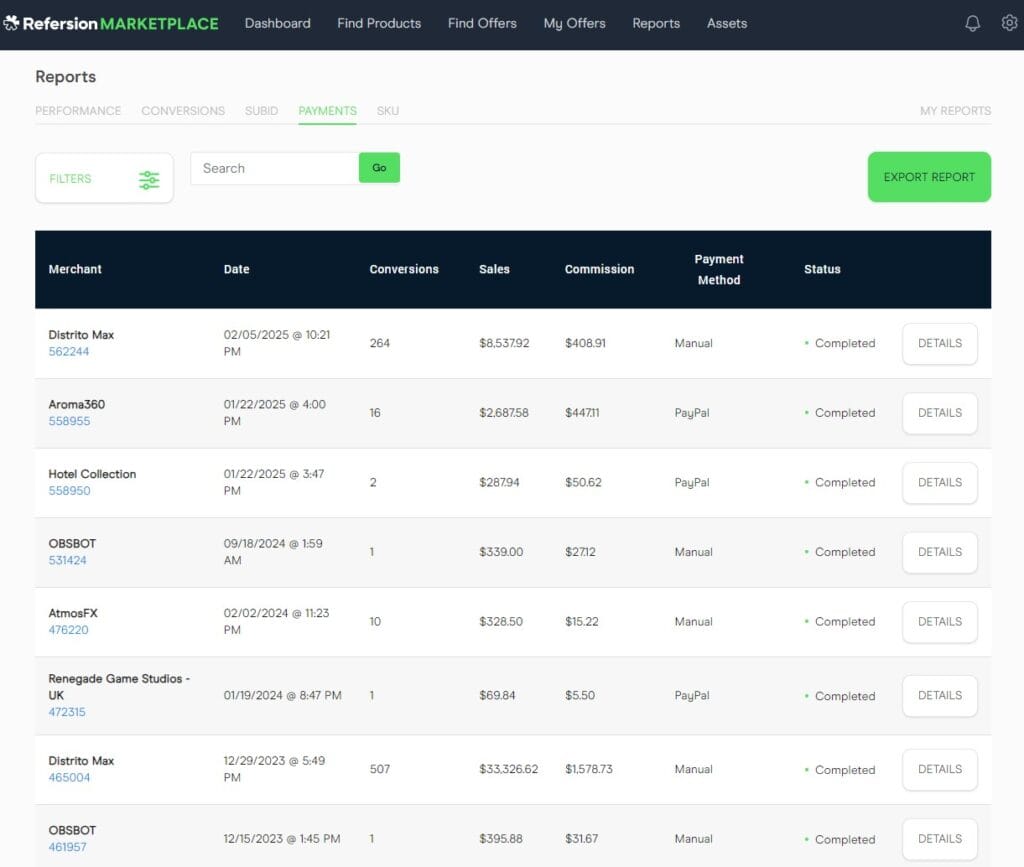The image size is (1024, 867).
Task: Open Details for AtmosFX payment
Action: click(940, 622)
